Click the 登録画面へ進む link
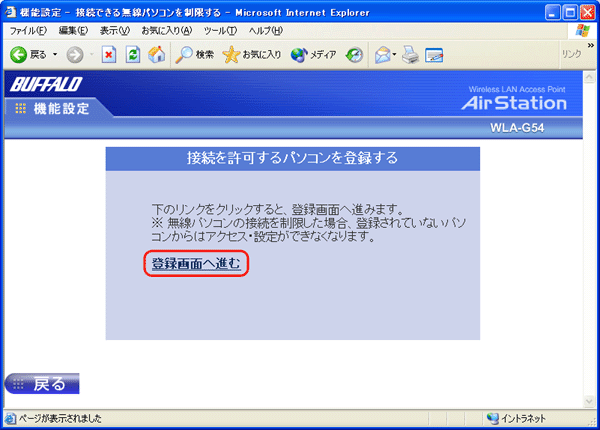The width and height of the screenshot is (600, 430). [x=195, y=264]
